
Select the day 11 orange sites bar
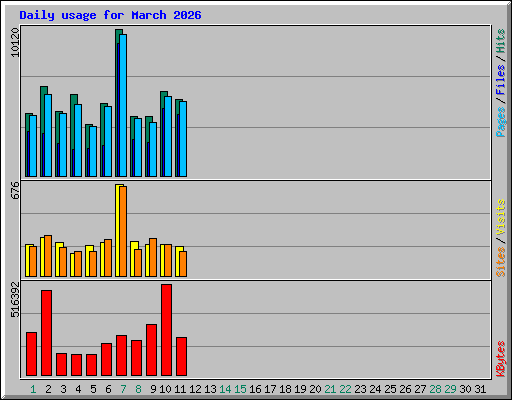click(x=183, y=264)
